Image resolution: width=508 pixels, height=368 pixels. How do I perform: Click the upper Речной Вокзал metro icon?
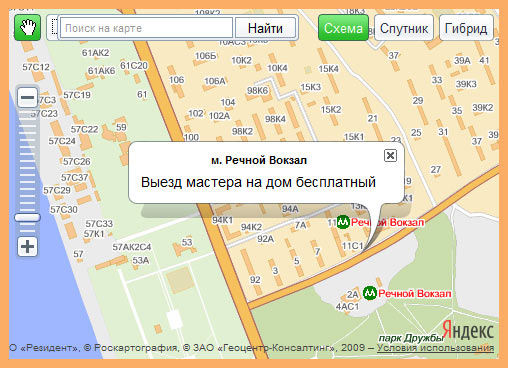[343, 222]
